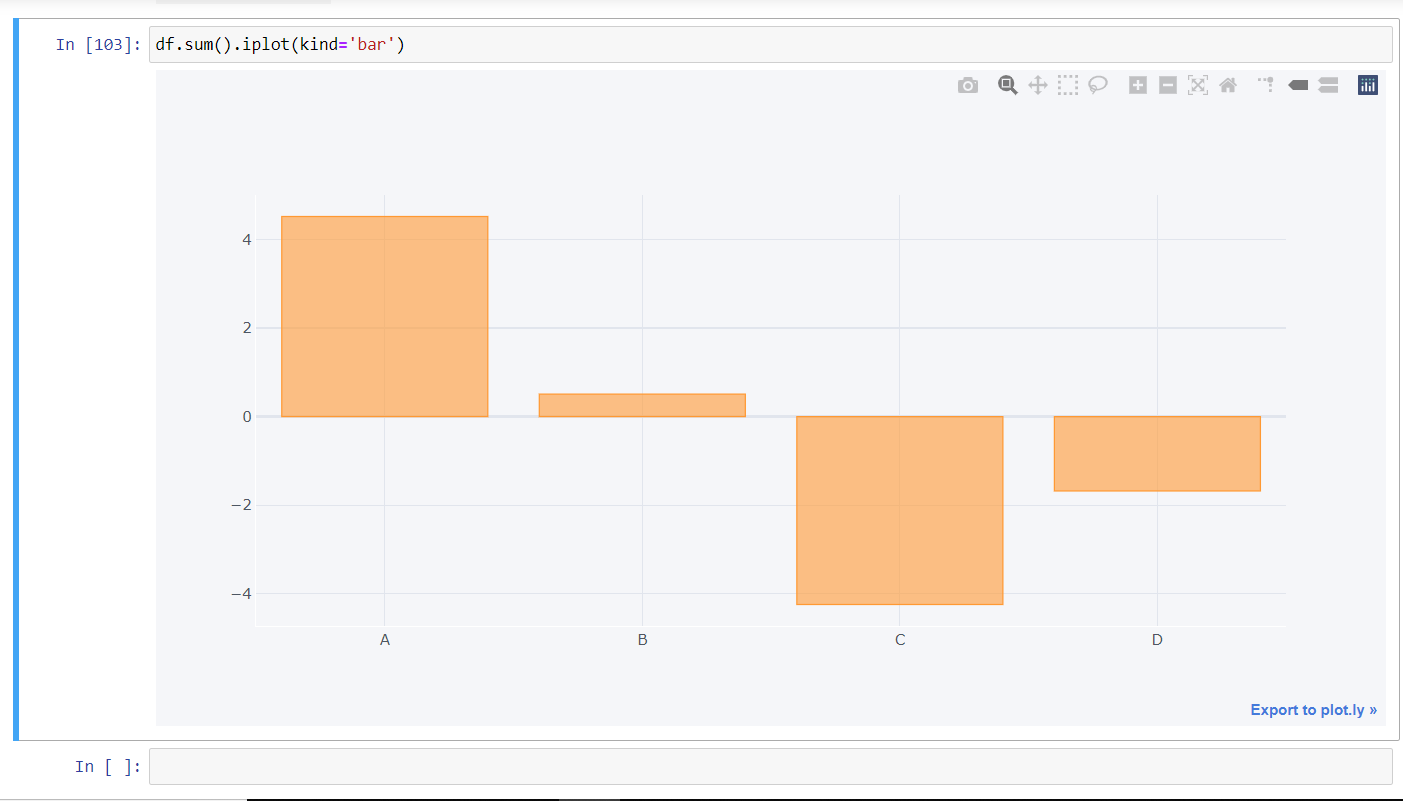Click the df.sum().iplot code cell

click(770, 44)
